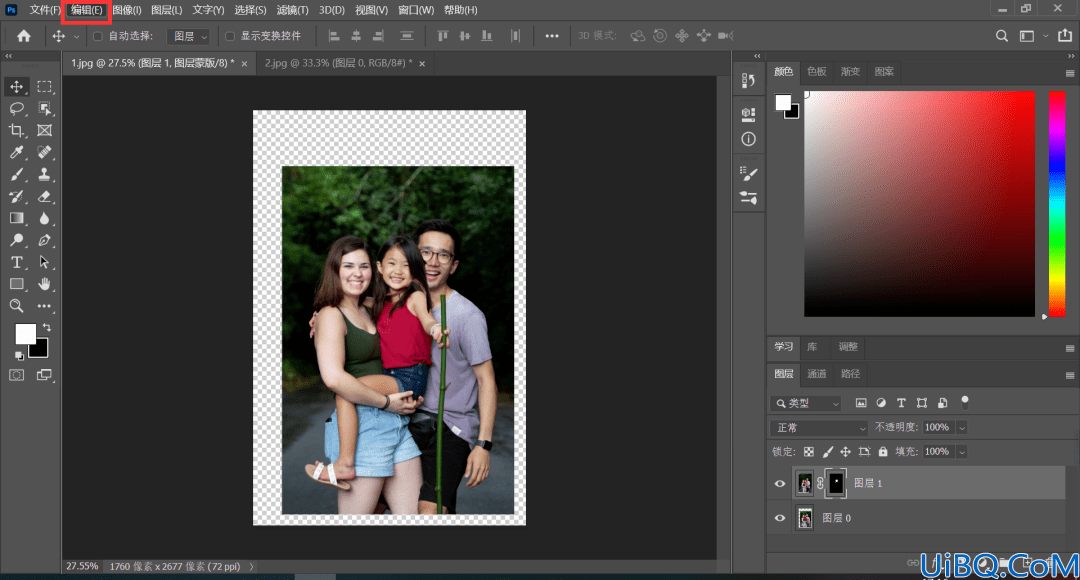Select the Path Selection tool
The width and height of the screenshot is (1080, 580).
pyautogui.click(x=44, y=262)
